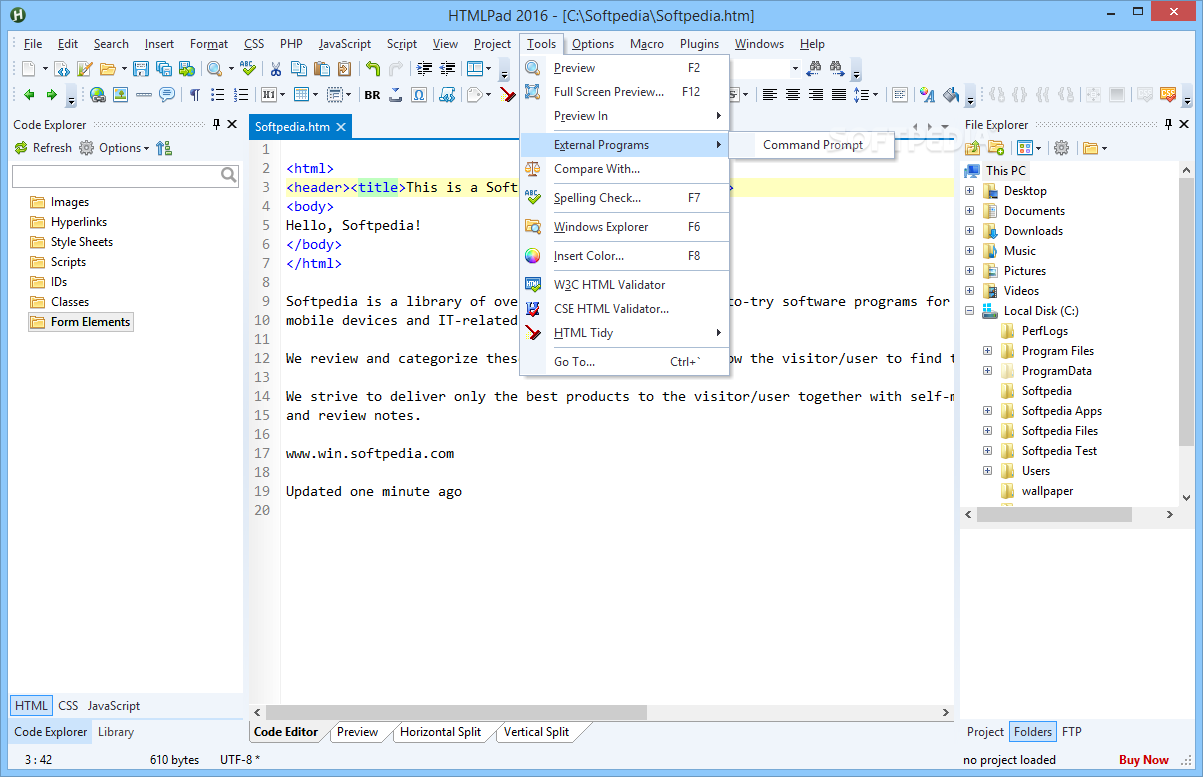This screenshot has width=1203, height=777.
Task: Expand the Documents tree node
Action: point(969,211)
